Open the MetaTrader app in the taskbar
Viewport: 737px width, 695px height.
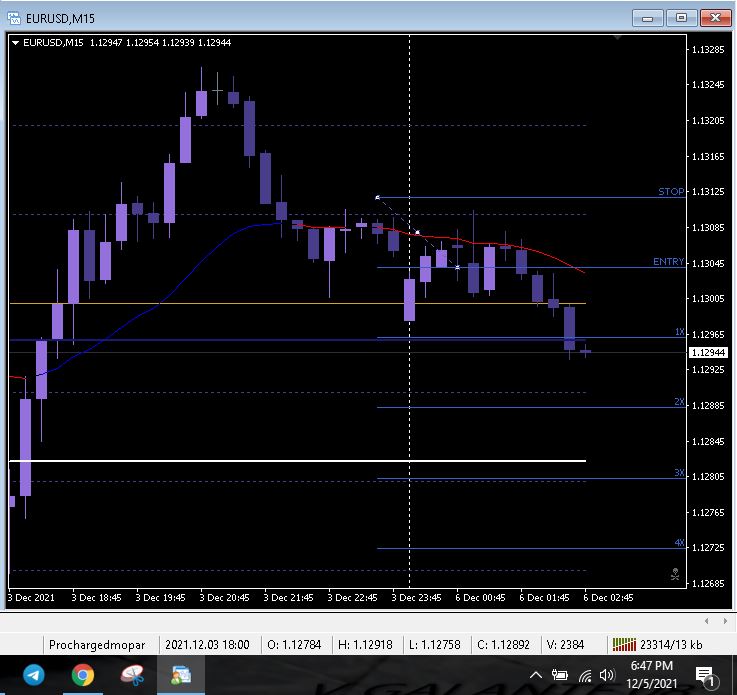[181, 675]
